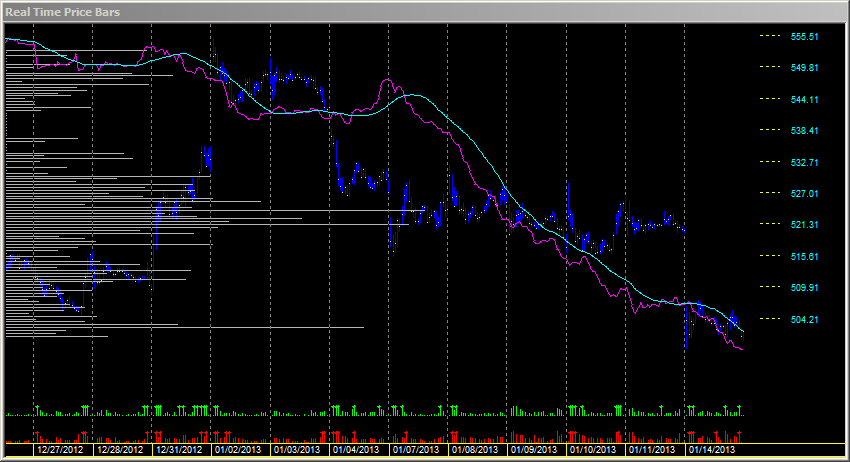Select the 515.61 price level label
Image resolution: width=850 pixels, height=462 pixels.
tap(804, 256)
